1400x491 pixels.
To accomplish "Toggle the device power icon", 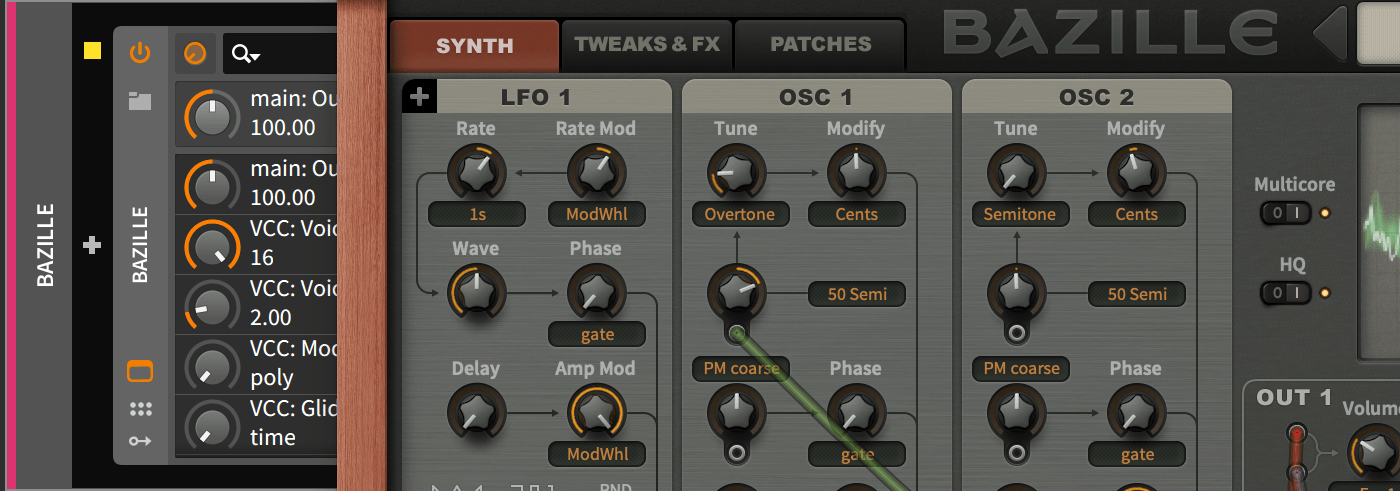I will [140, 53].
